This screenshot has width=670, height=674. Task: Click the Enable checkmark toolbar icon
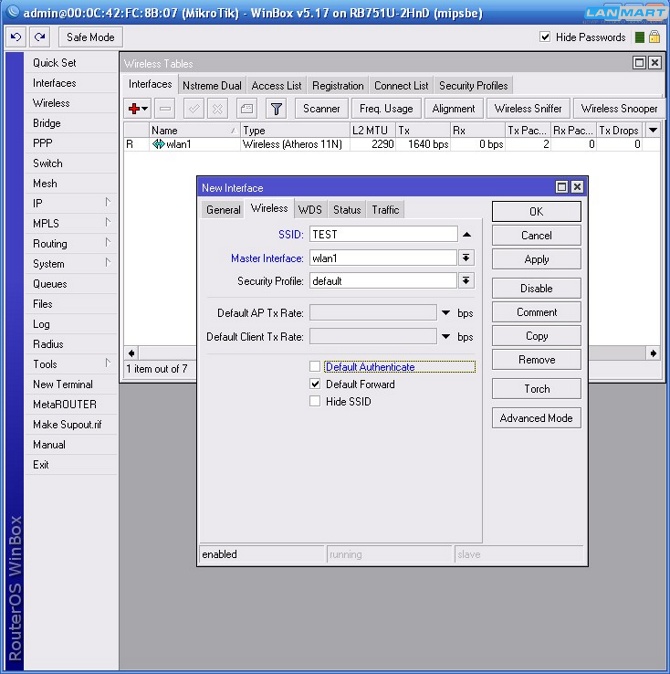coord(194,109)
